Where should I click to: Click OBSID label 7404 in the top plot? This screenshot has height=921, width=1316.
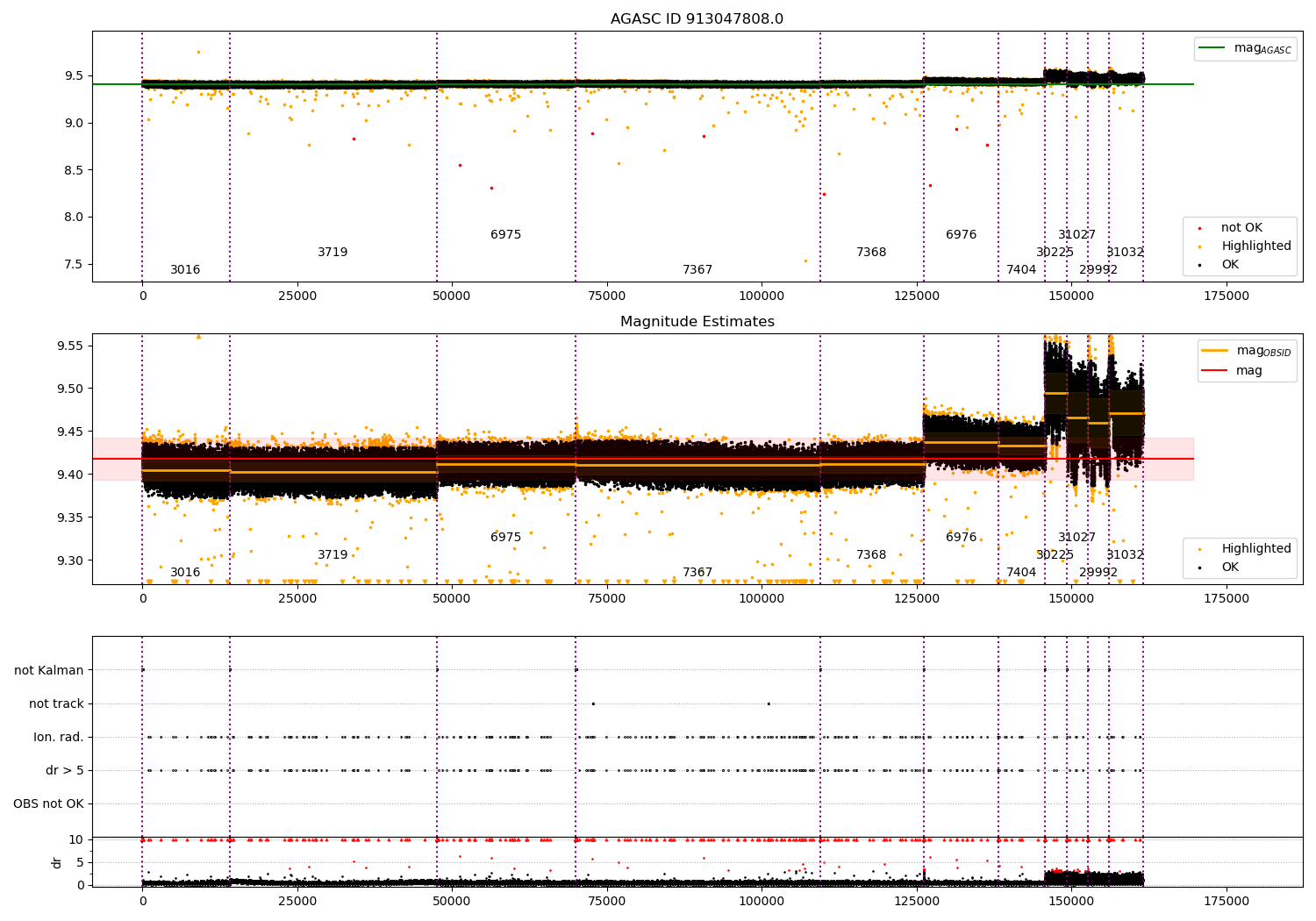coord(1021,270)
